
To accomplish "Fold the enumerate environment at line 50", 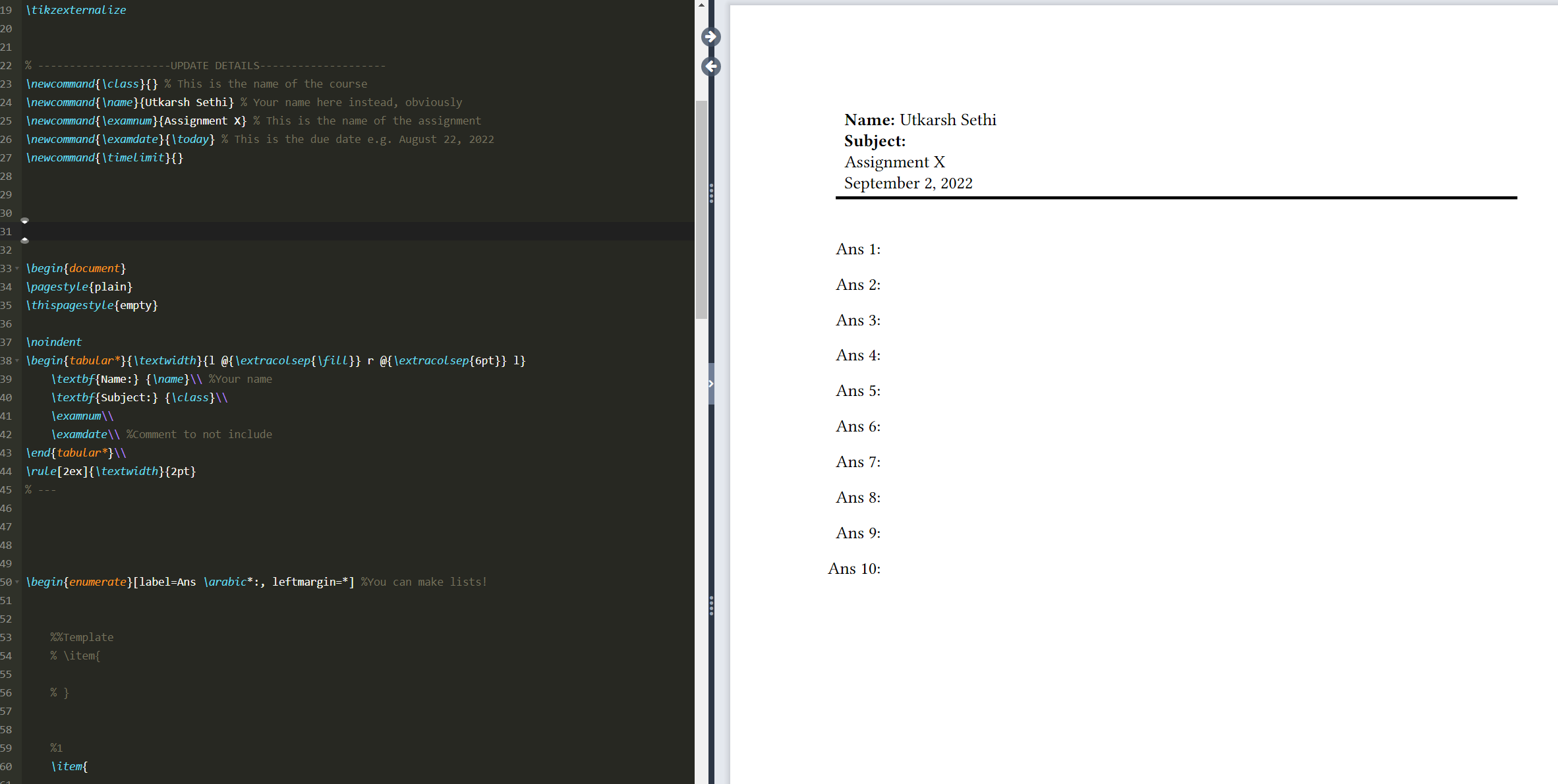I will pyautogui.click(x=17, y=582).
